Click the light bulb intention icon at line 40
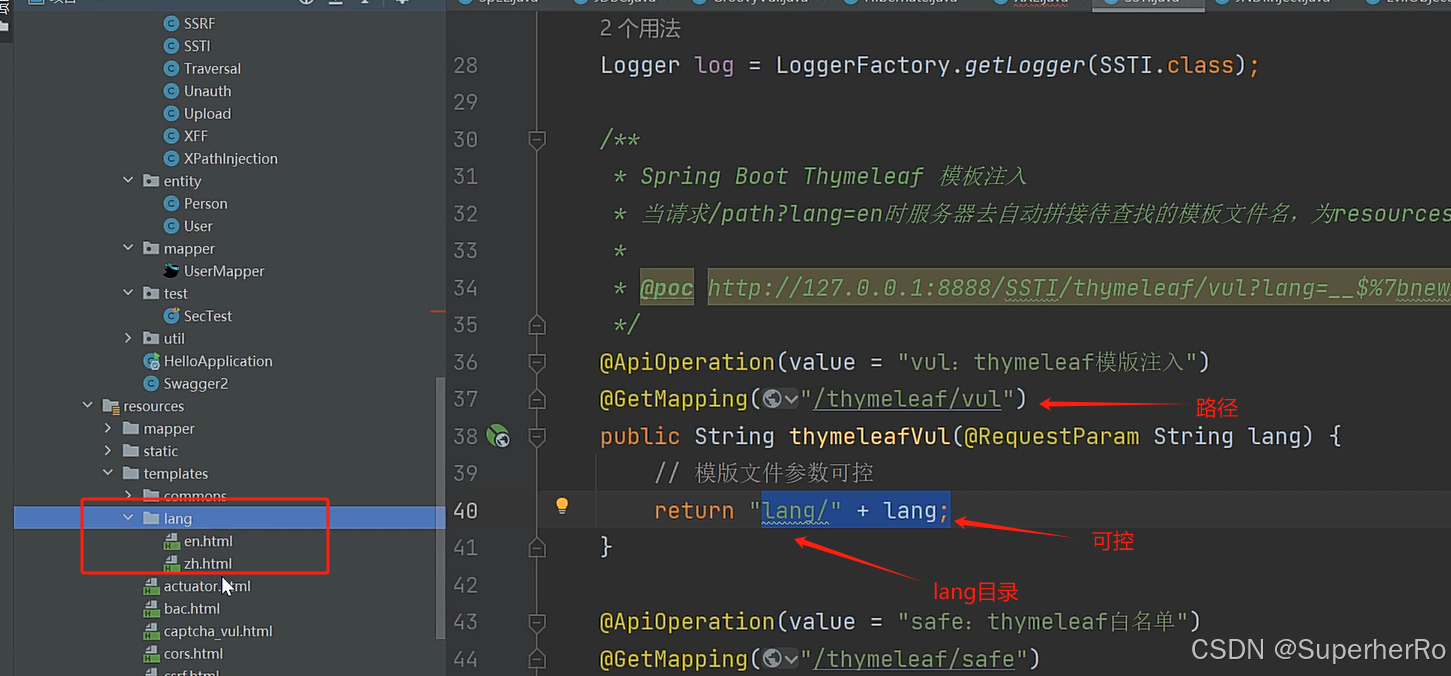This screenshot has width=1451, height=676. [x=562, y=506]
